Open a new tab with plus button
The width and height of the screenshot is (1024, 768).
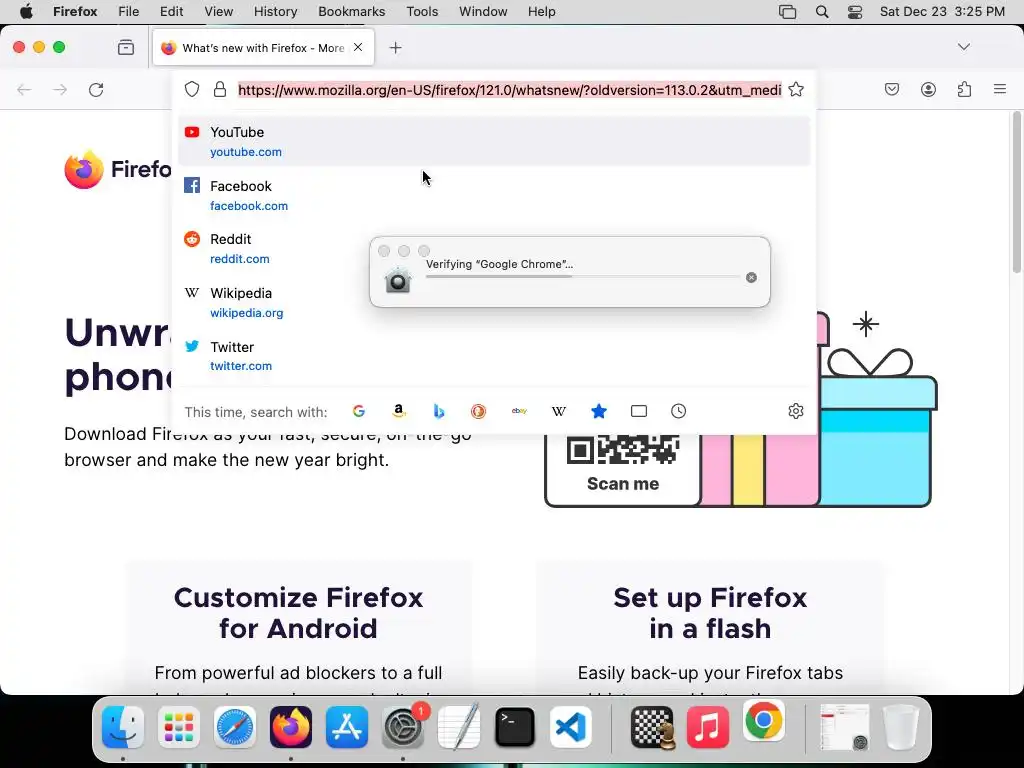point(396,48)
